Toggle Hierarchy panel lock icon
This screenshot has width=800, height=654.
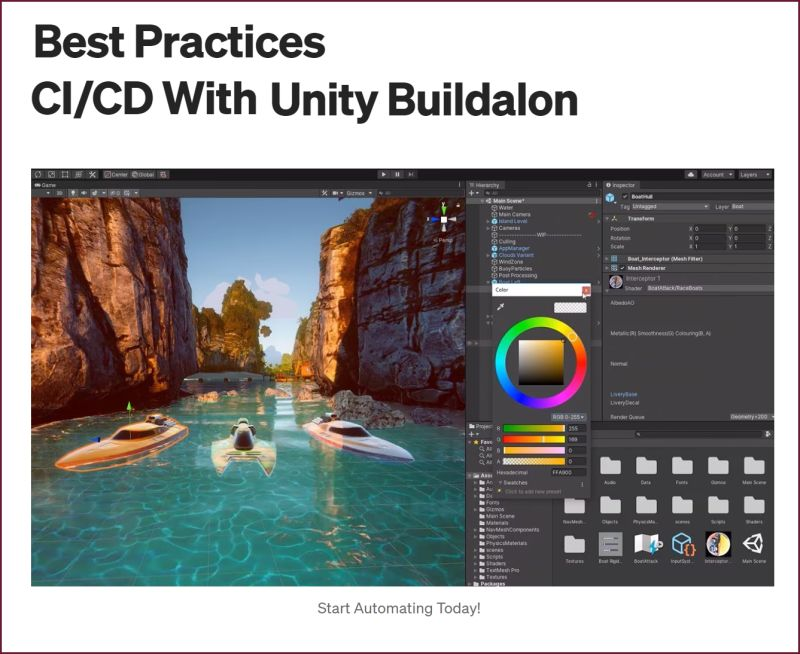click(x=589, y=185)
